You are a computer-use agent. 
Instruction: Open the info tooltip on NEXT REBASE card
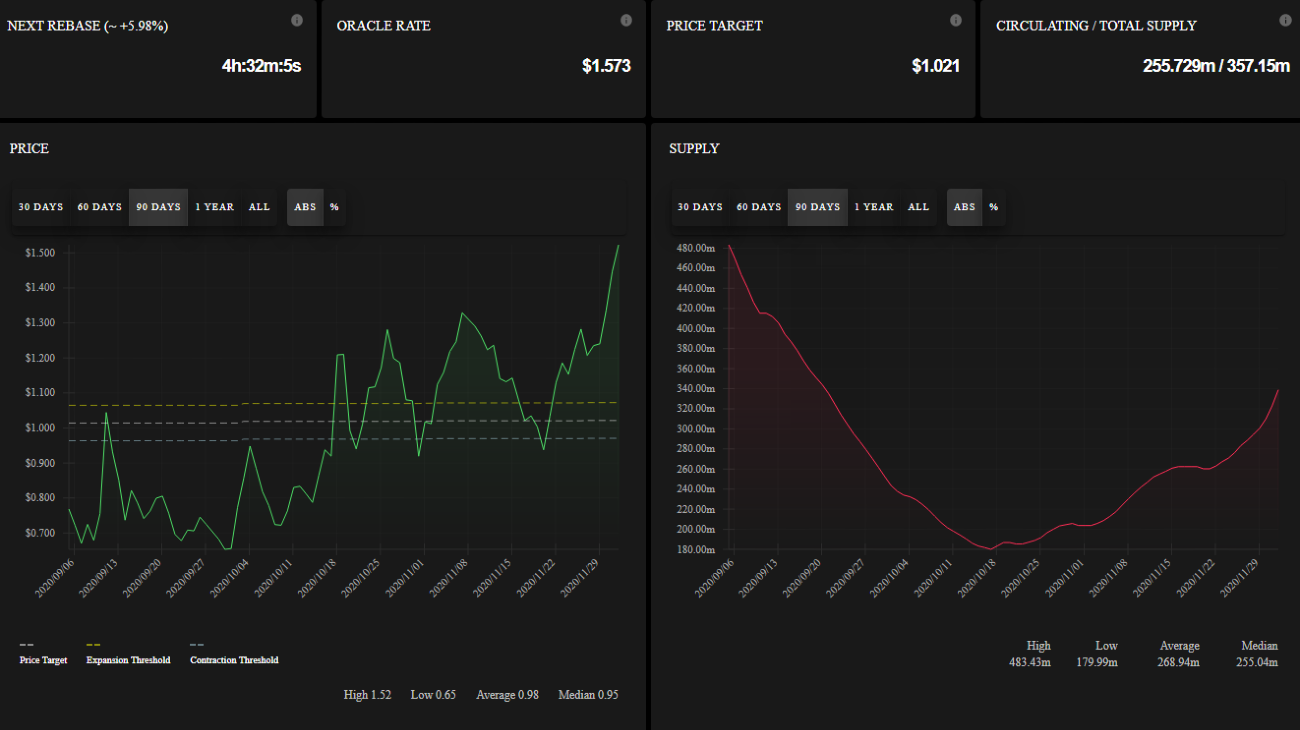coord(296,20)
